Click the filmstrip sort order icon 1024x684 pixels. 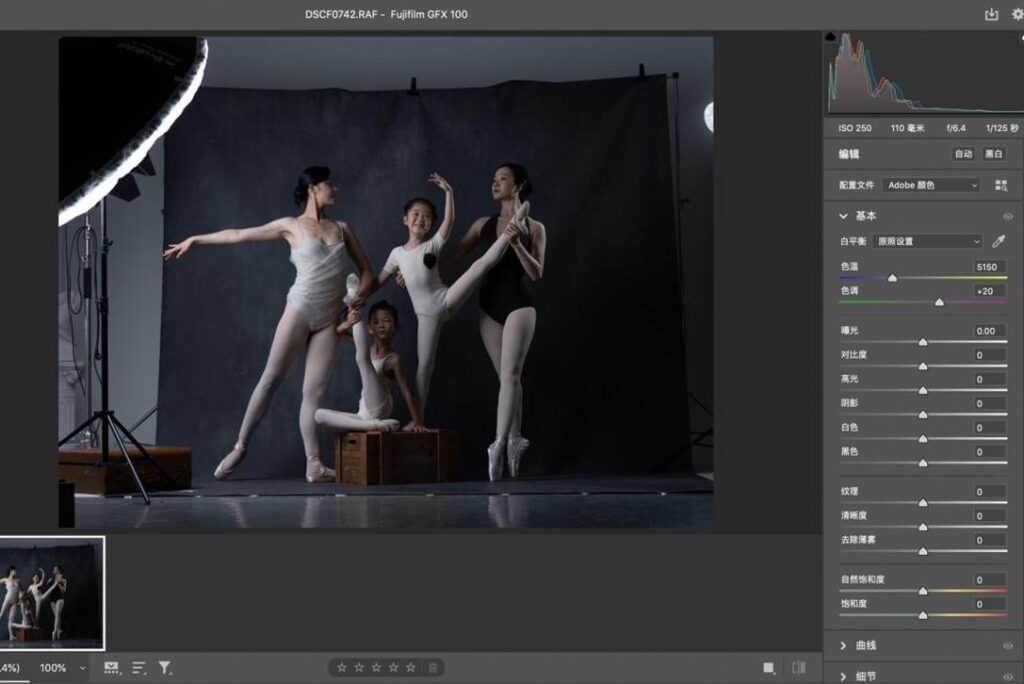pyautogui.click(x=139, y=667)
